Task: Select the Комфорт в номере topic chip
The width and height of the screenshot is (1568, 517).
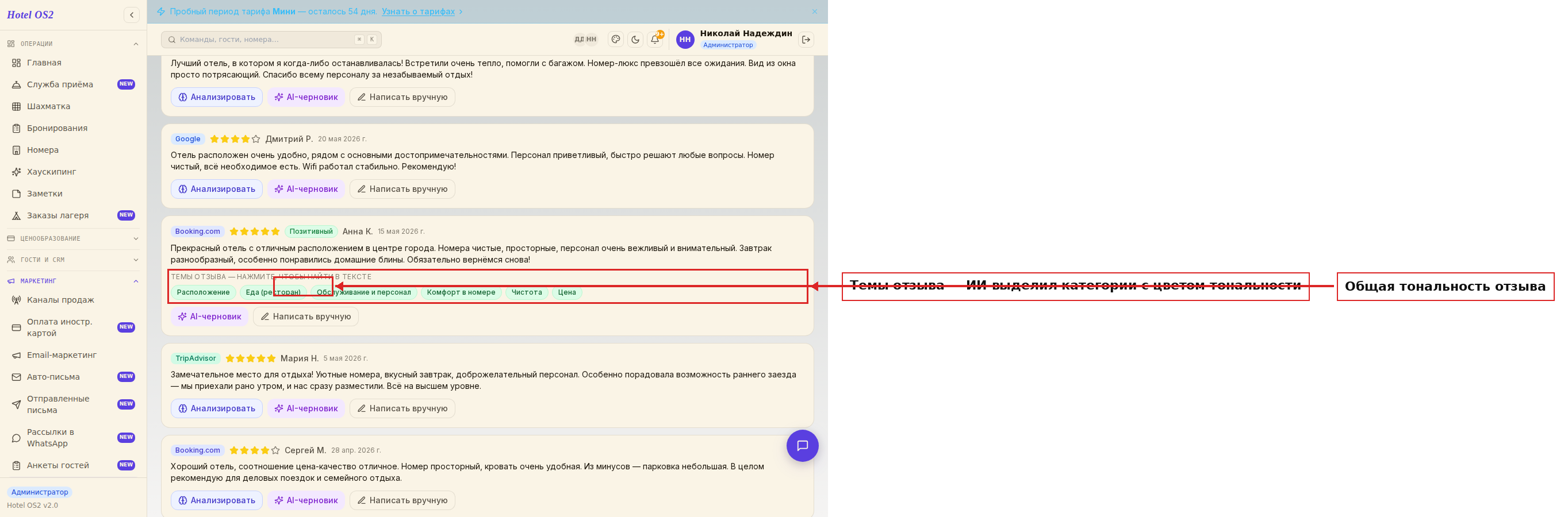Action: pos(461,292)
